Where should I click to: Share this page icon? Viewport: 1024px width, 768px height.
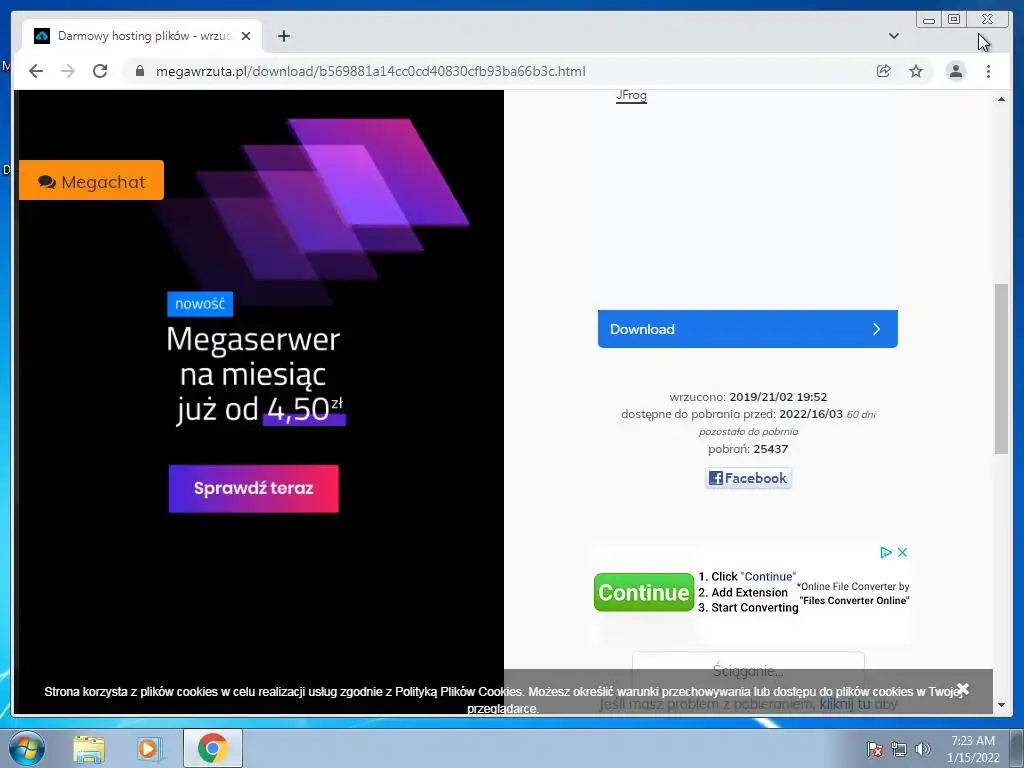pyautogui.click(x=884, y=71)
